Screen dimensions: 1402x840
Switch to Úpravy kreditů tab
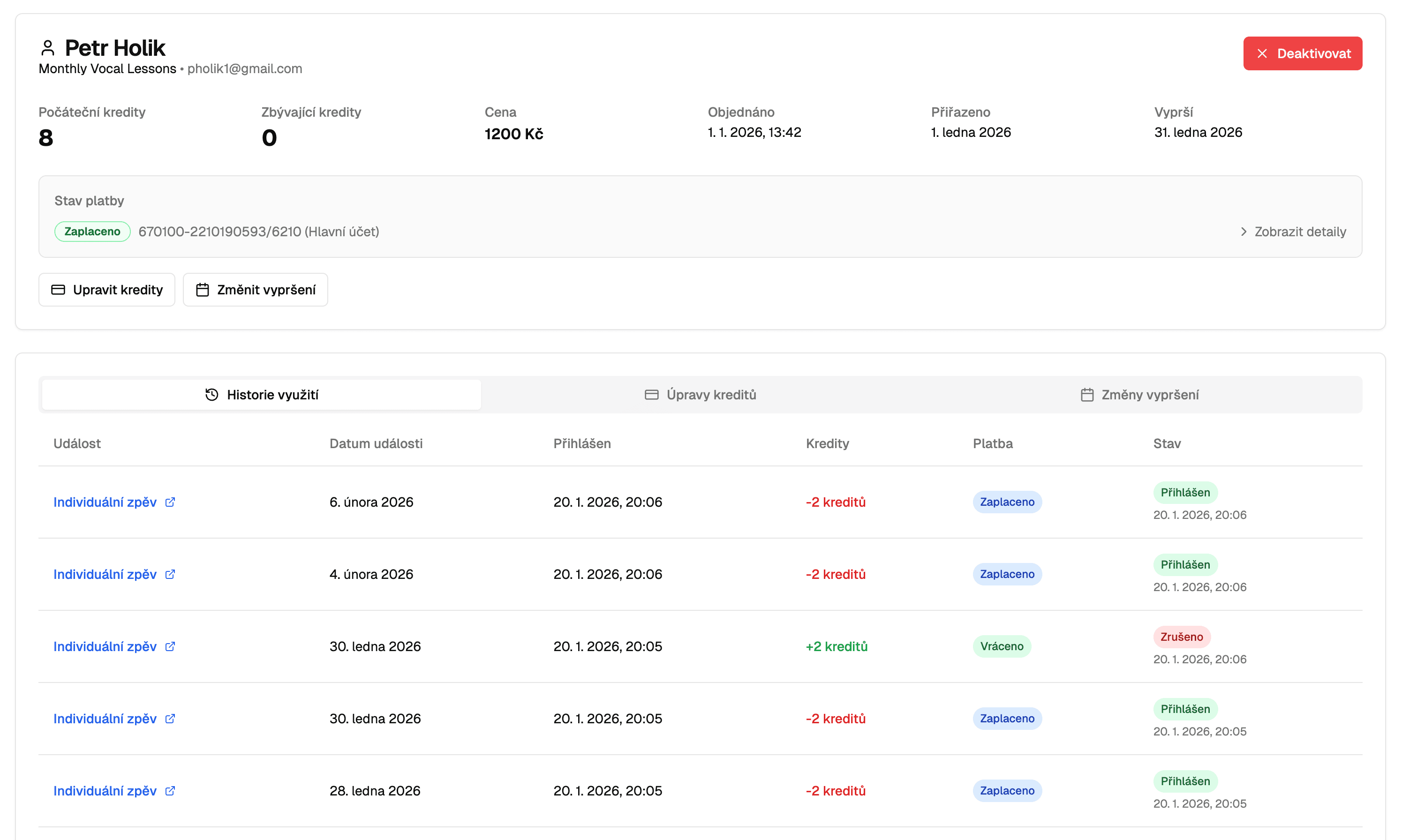tap(701, 395)
